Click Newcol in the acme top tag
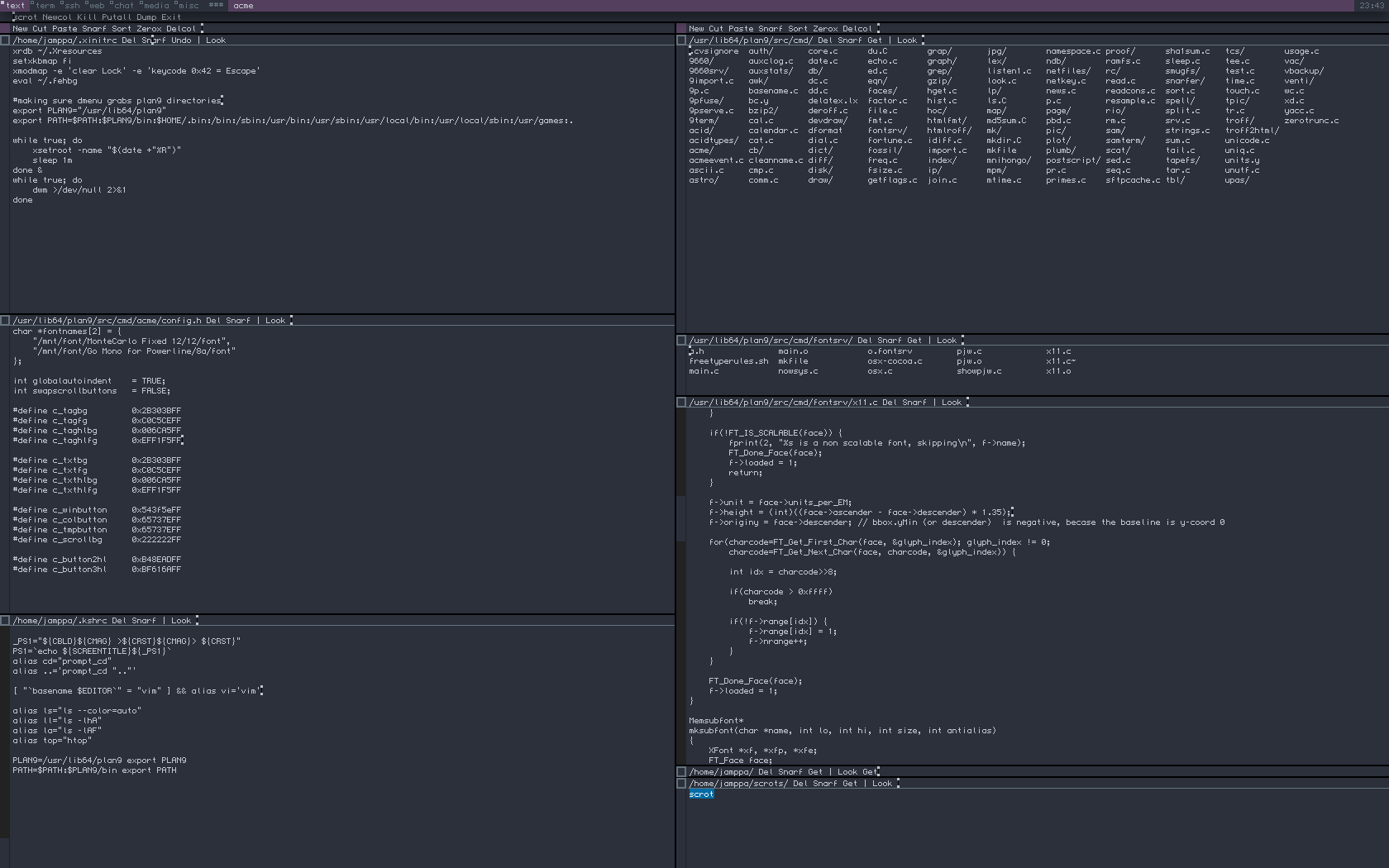Image resolution: width=1389 pixels, height=868 pixels. [x=57, y=17]
